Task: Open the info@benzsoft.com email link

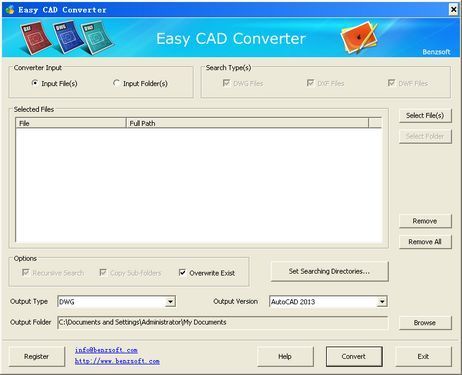Action: (106, 350)
